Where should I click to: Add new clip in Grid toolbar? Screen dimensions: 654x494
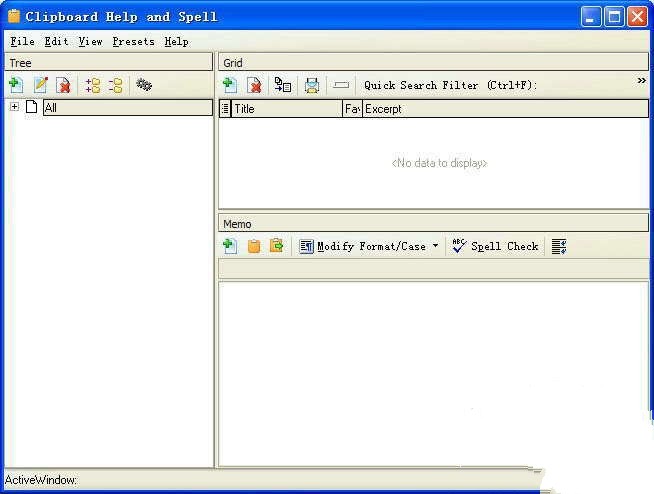click(x=230, y=85)
